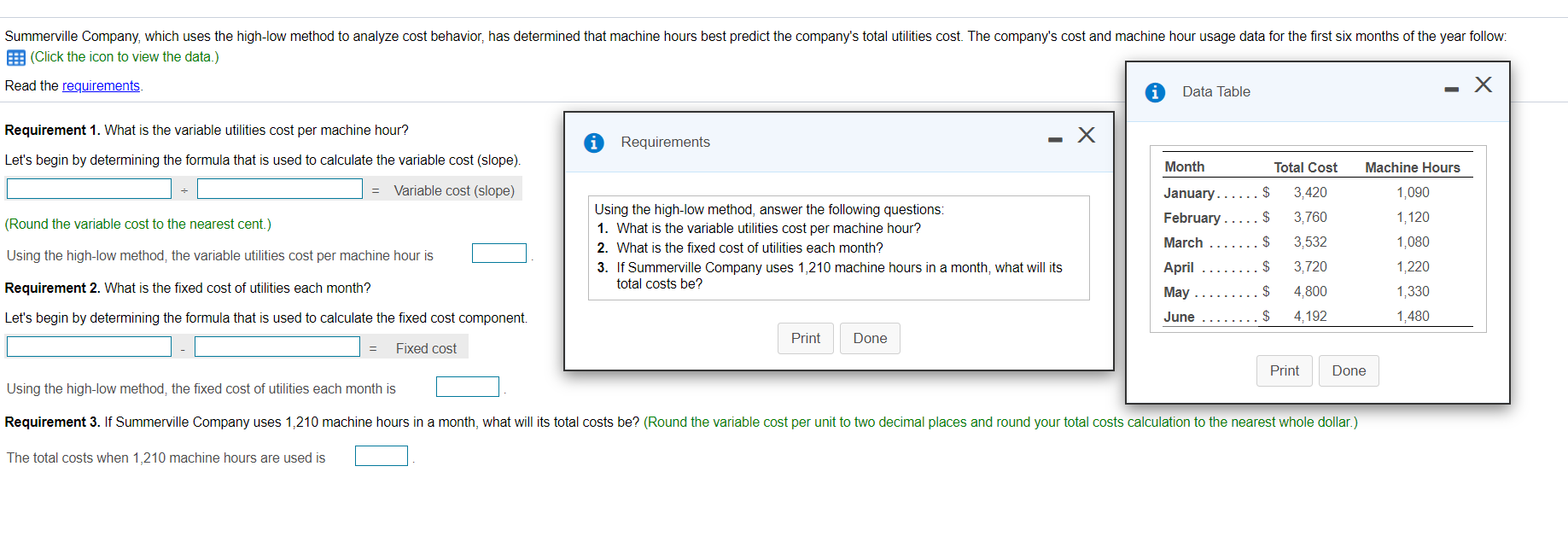Click the info icon in Data Table dialog
This screenshot has width=1568, height=542.
point(1155,92)
